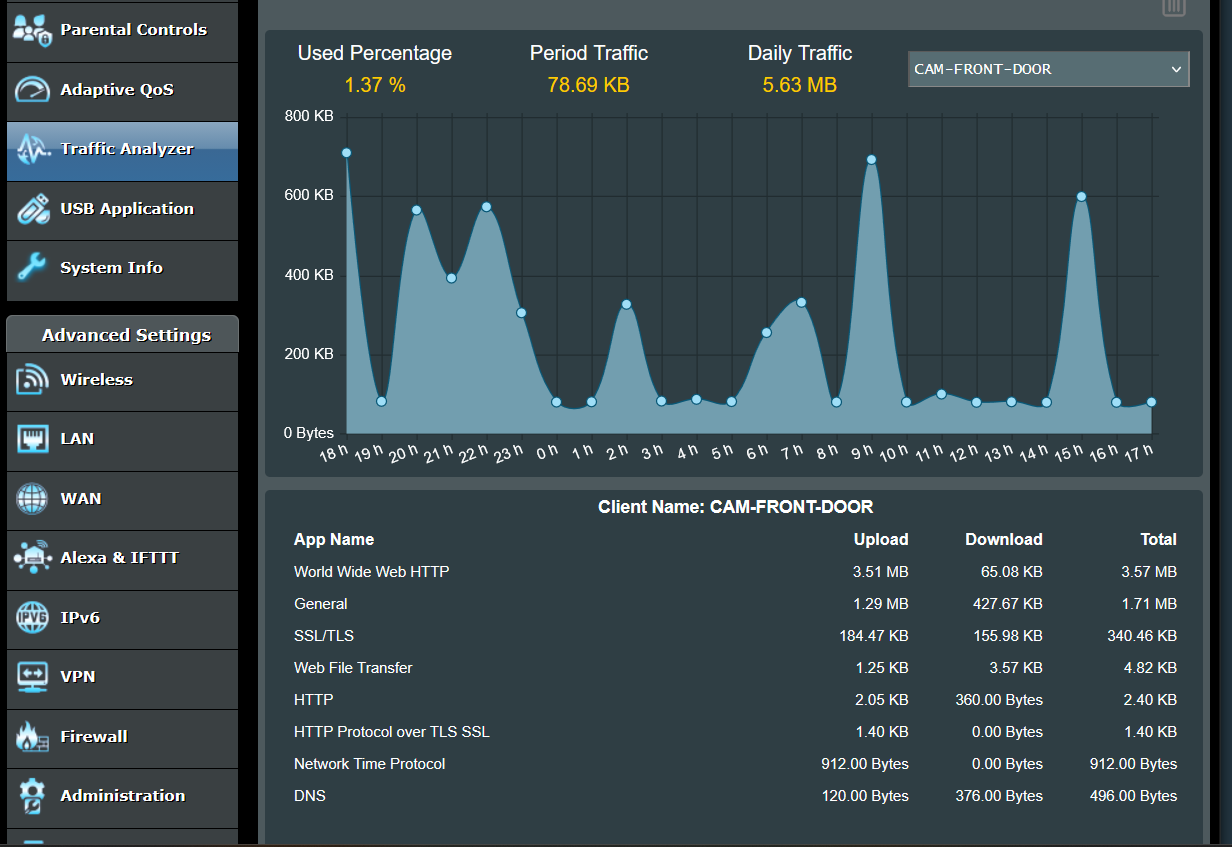Open Adaptive QoS gauge icon
This screenshot has height=847, width=1232.
click(x=32, y=90)
